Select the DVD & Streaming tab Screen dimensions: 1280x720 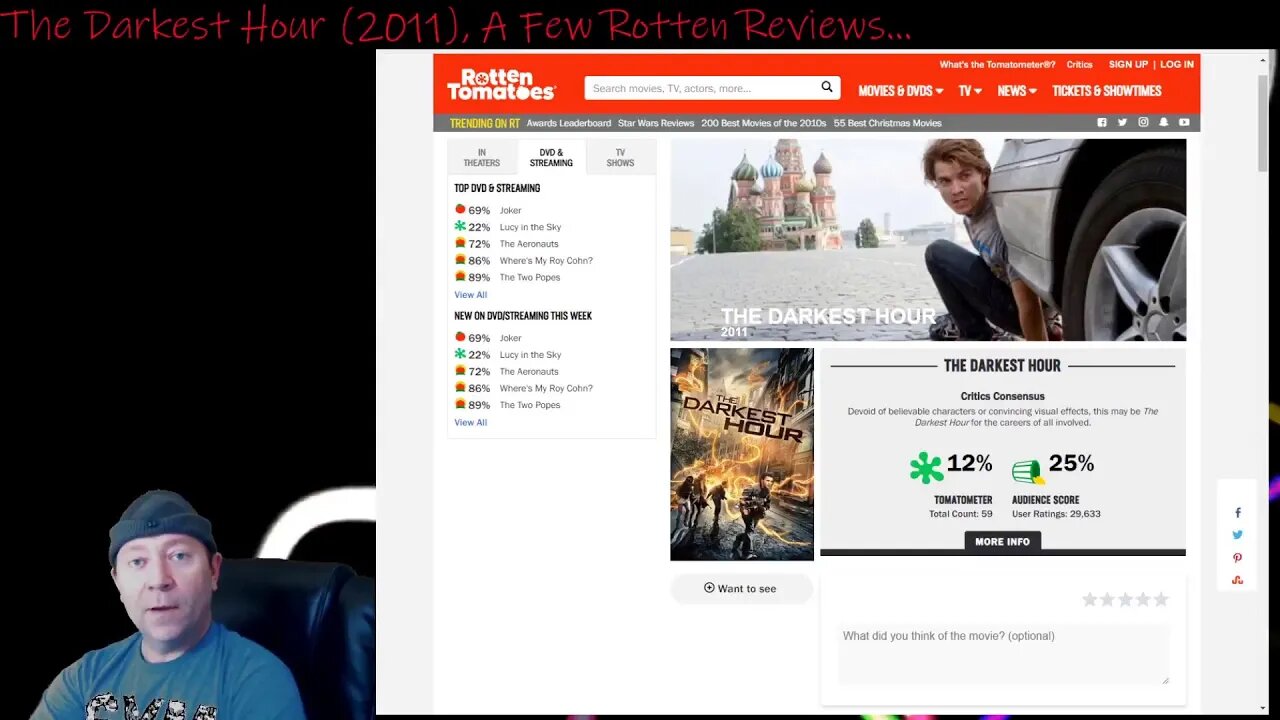click(551, 158)
